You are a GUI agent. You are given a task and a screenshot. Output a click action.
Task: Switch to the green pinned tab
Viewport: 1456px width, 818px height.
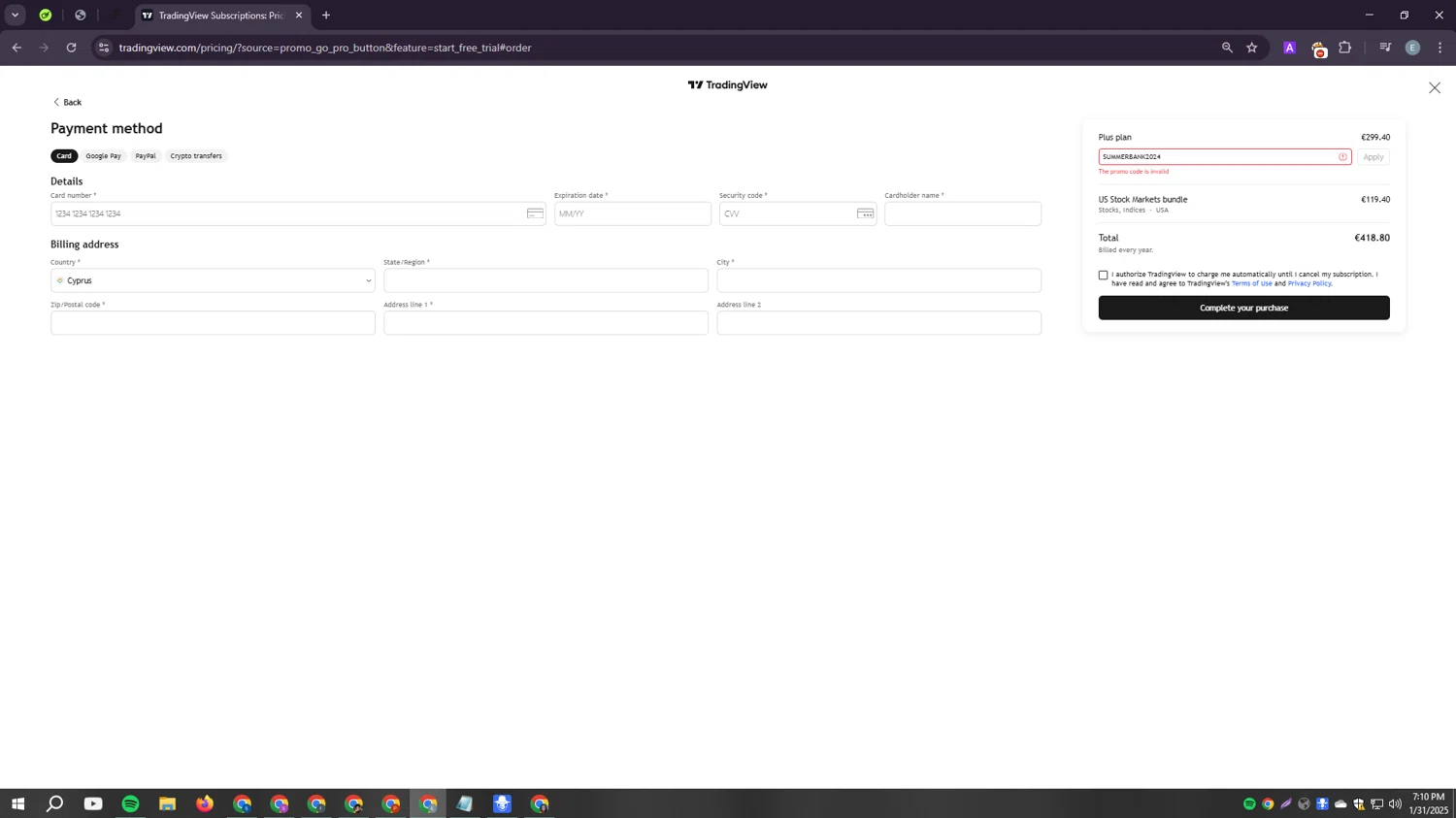point(46,16)
